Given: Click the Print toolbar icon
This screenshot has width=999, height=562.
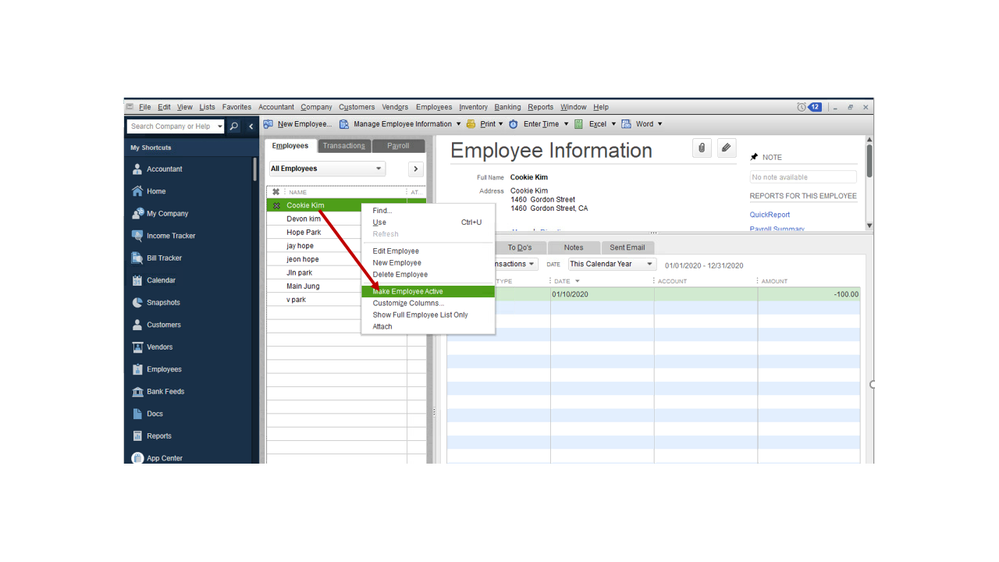Looking at the screenshot, I should pyautogui.click(x=471, y=124).
